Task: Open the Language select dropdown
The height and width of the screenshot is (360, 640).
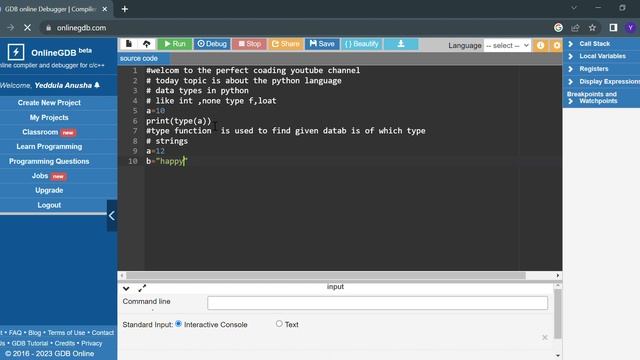Action: [507, 45]
